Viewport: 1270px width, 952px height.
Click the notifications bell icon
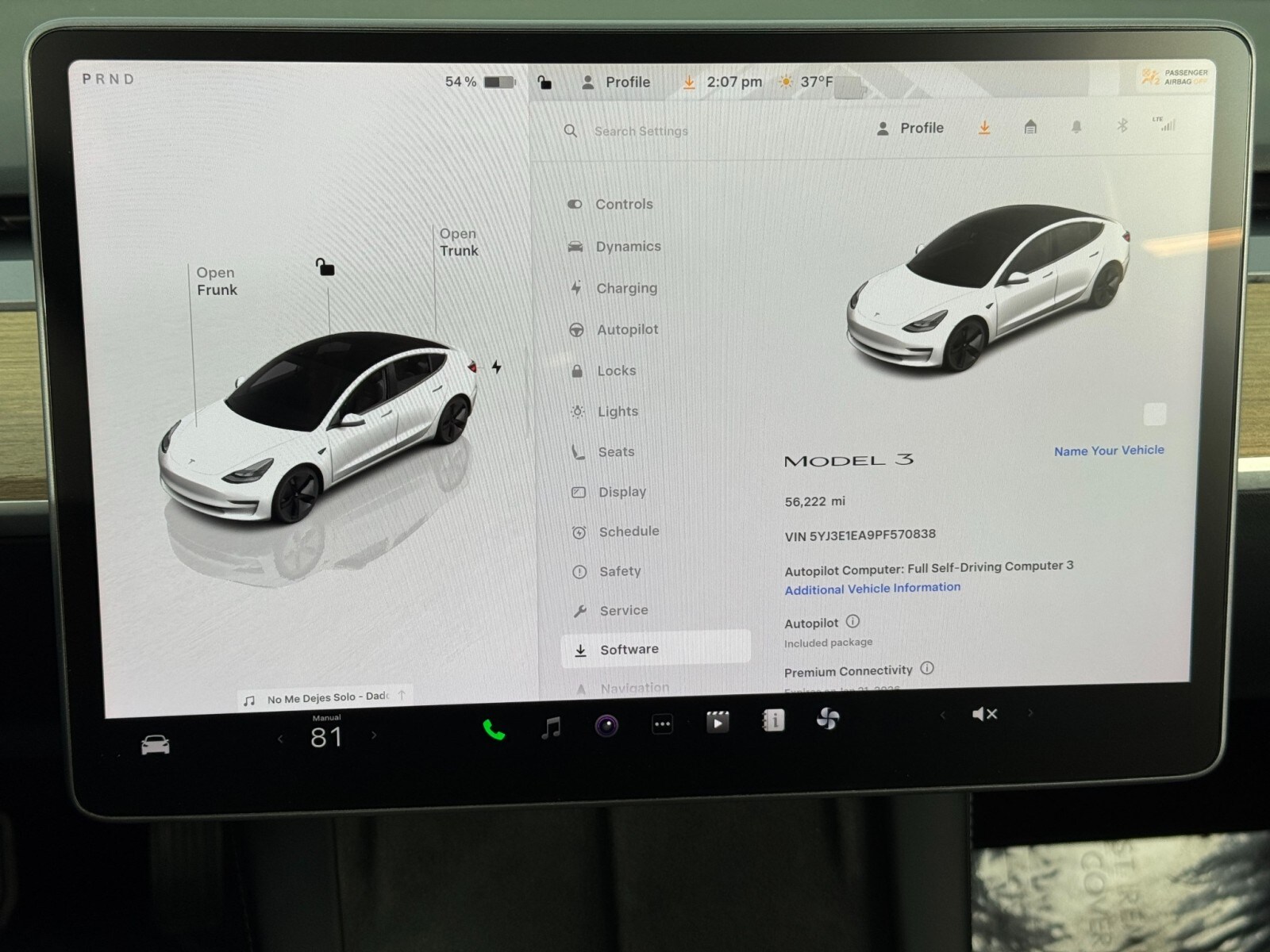point(1076,127)
